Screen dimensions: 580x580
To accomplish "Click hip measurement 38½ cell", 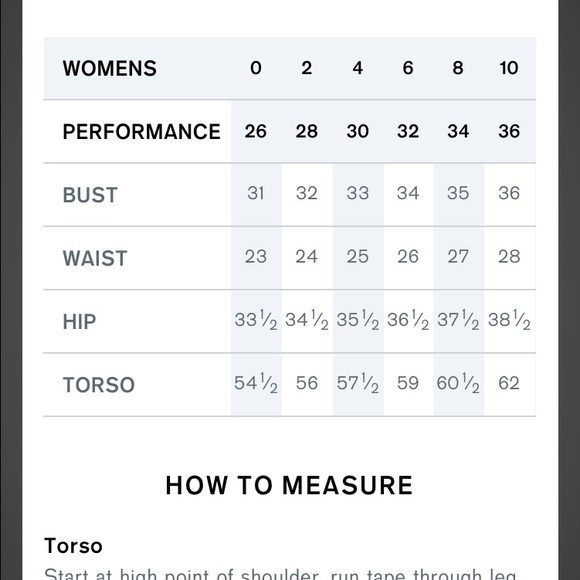I will (509, 320).
